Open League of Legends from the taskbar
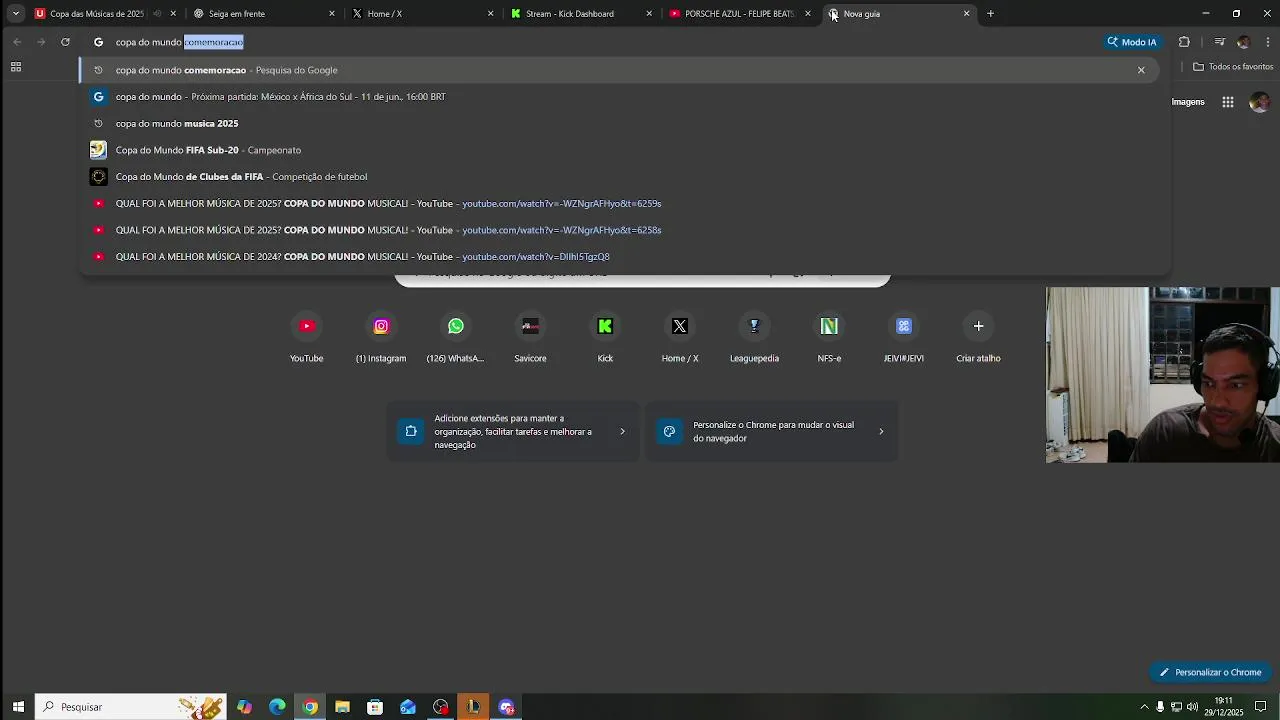1280x720 pixels. 473,707
